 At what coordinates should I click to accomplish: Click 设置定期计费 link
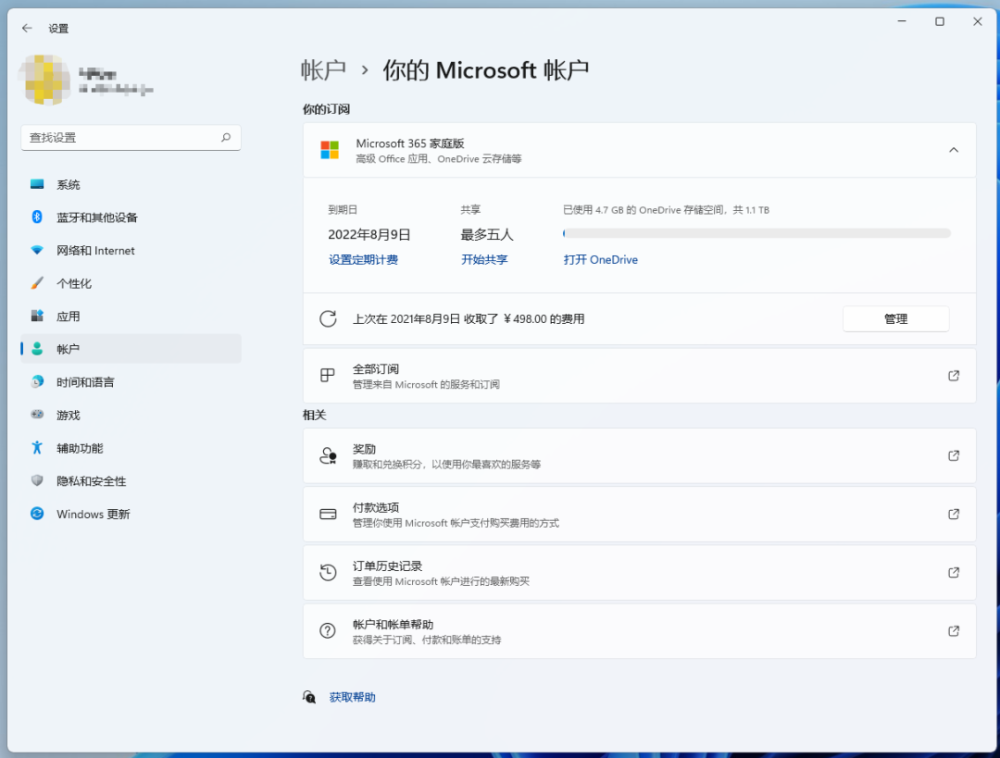pyautogui.click(x=363, y=260)
